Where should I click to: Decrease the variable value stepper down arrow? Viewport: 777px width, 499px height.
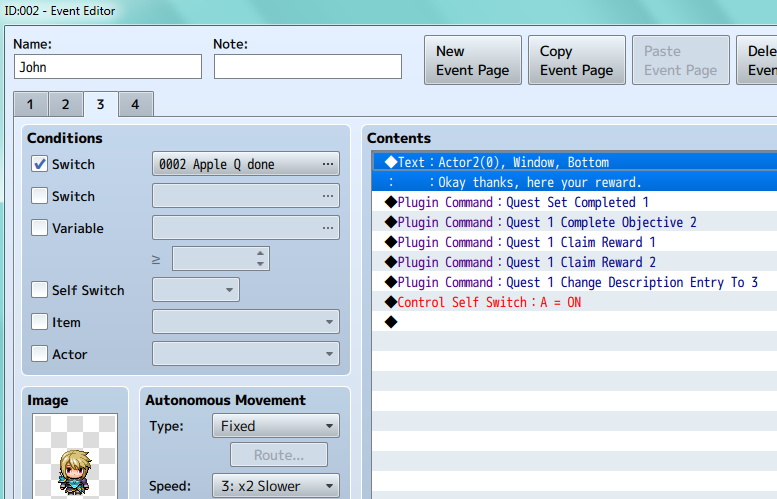click(260, 264)
